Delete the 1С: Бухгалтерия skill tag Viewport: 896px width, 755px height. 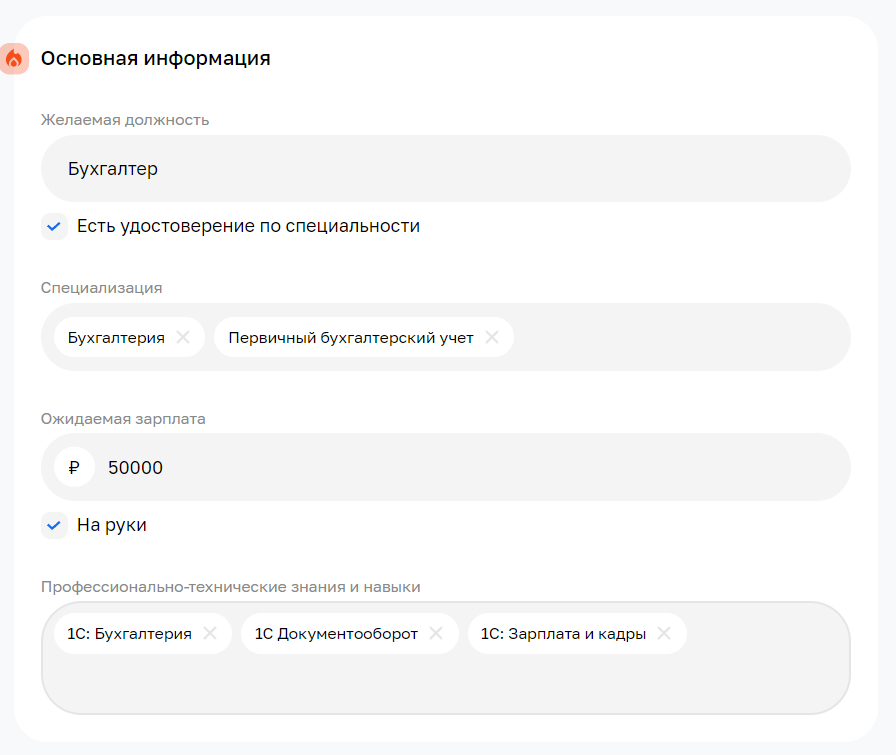[x=210, y=633]
